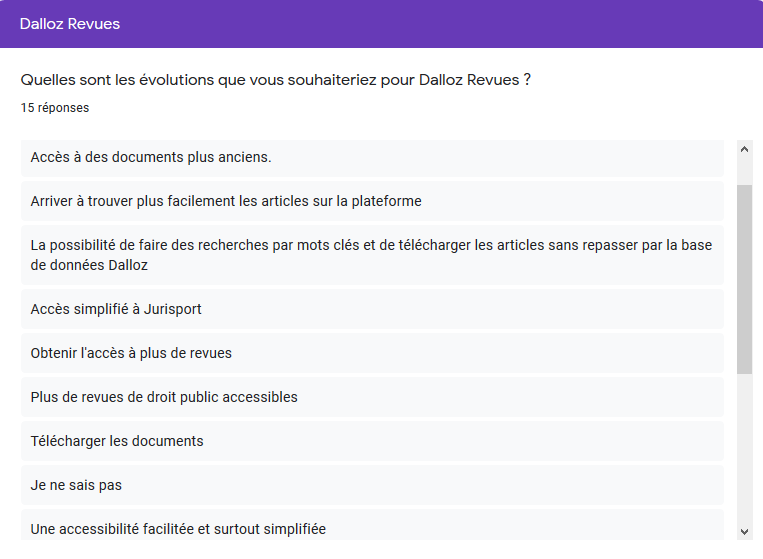The width and height of the screenshot is (763, 559).
Task: Click the 'Accès simplifié à Jurisport' response
Action: tap(116, 310)
